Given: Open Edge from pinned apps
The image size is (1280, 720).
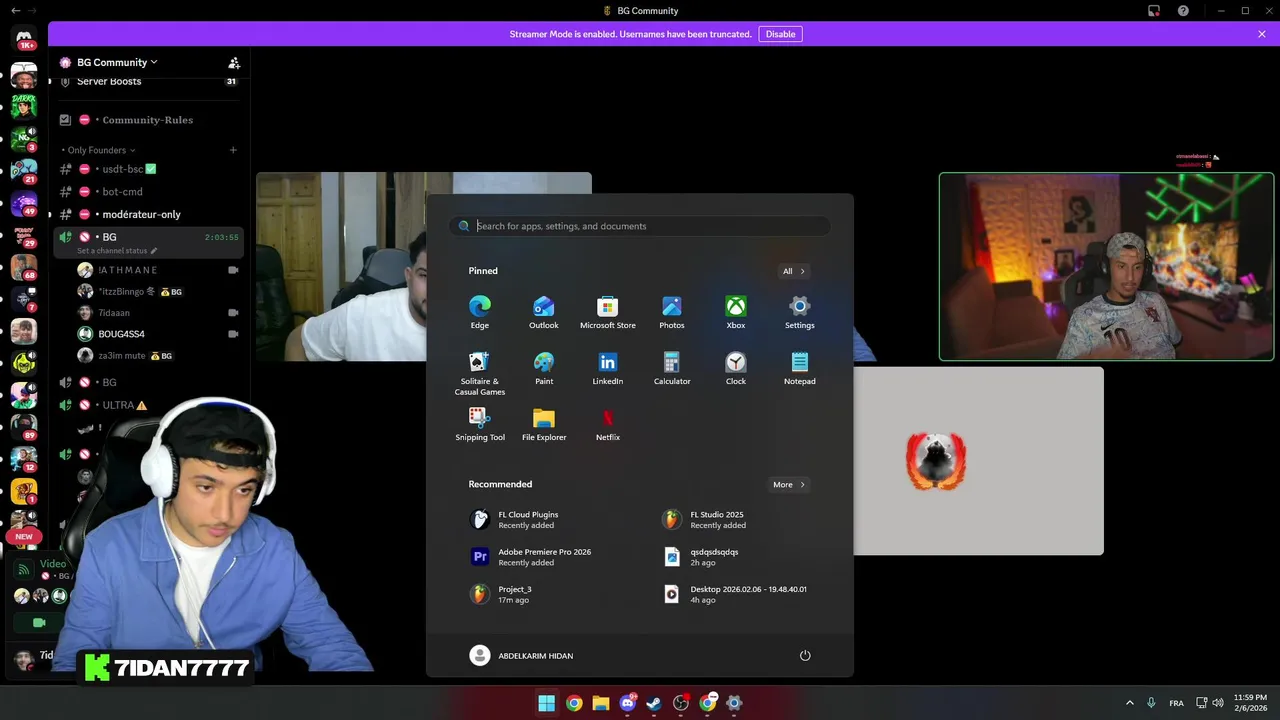Looking at the screenshot, I should point(480,312).
